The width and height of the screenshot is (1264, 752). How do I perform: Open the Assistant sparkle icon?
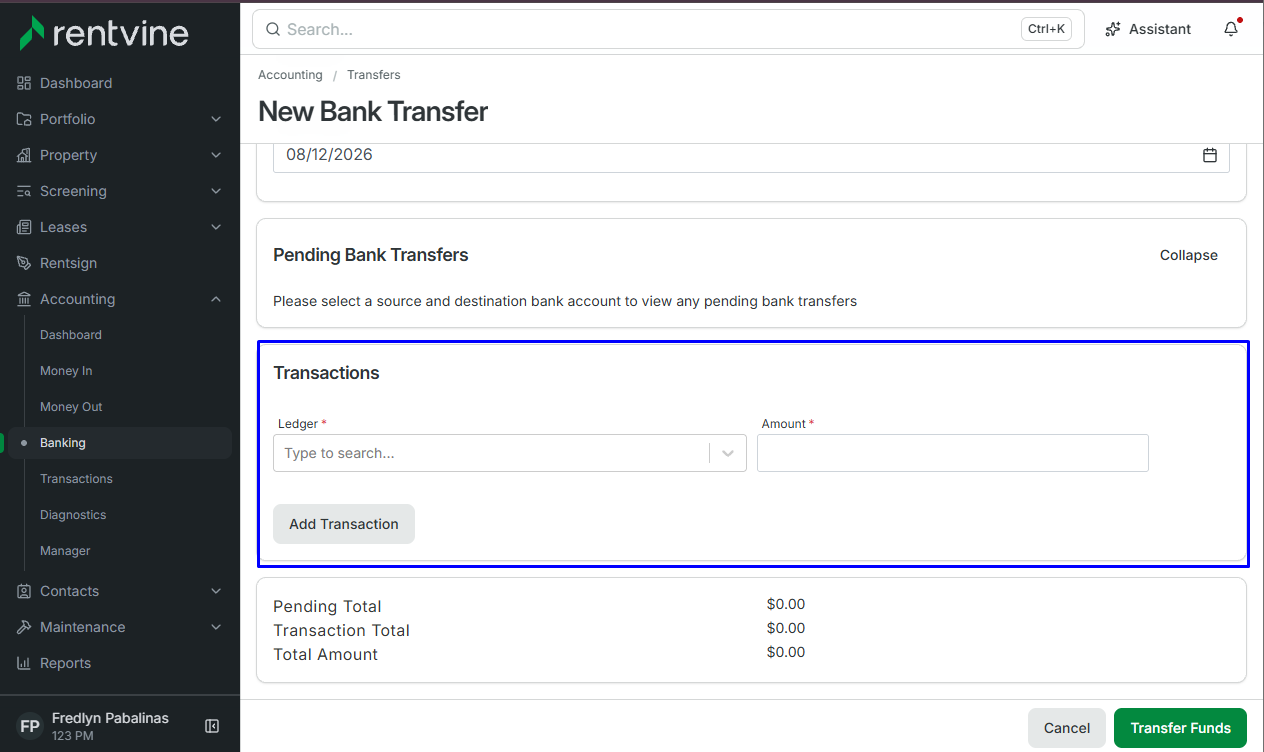(1112, 29)
